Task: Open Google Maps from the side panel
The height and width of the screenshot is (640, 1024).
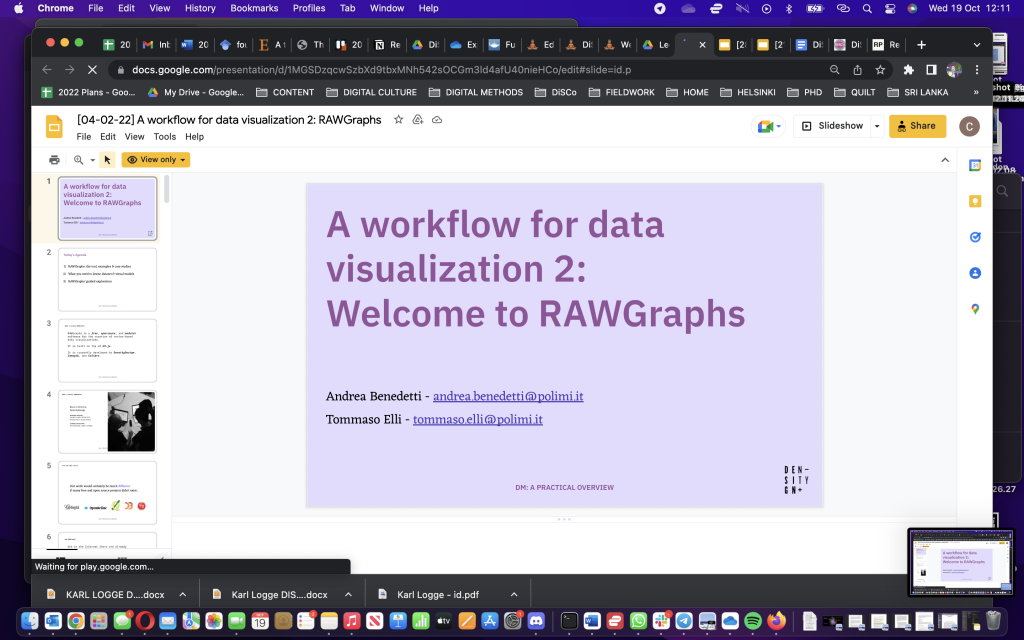Action: click(x=974, y=309)
